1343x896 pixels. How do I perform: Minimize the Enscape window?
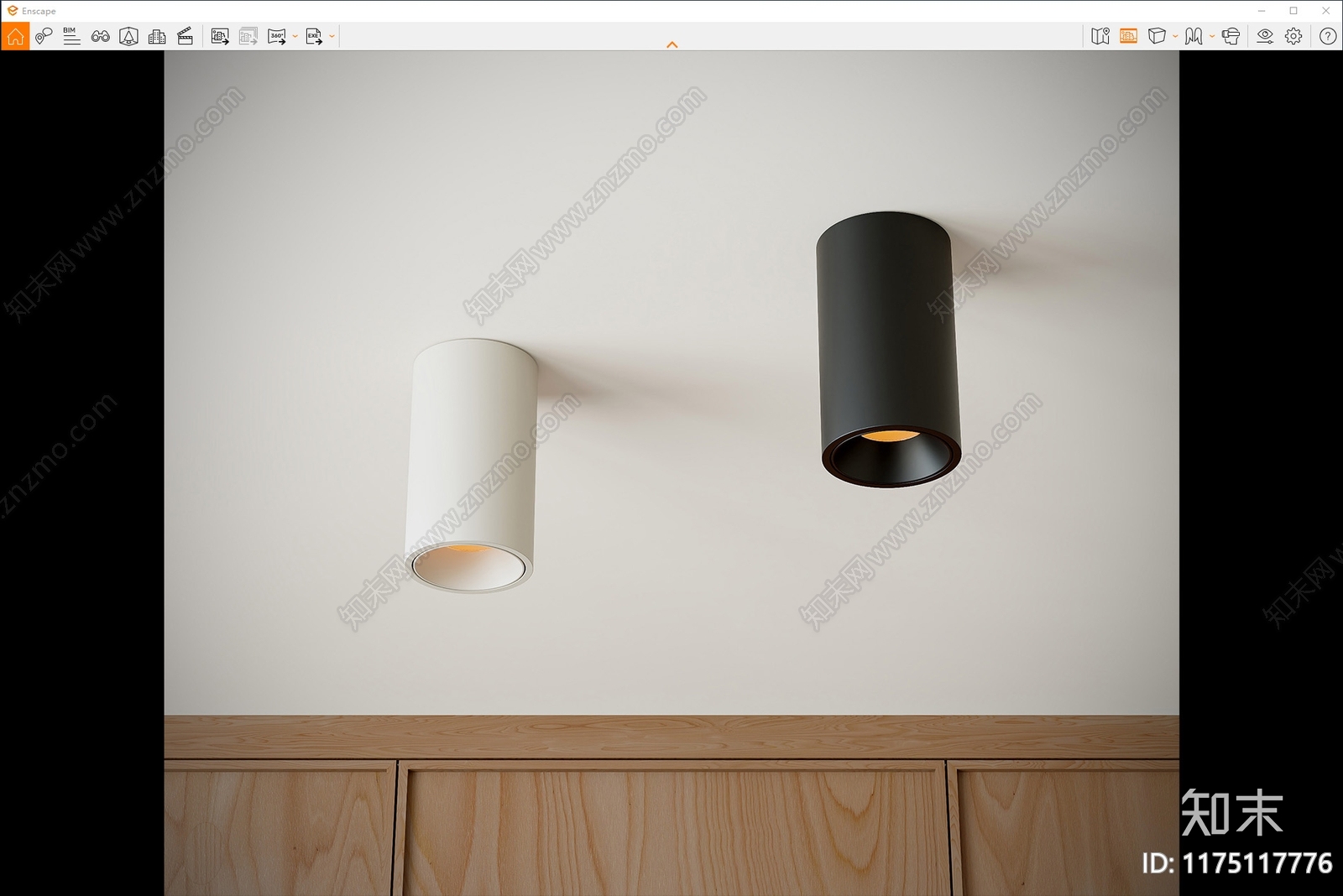(x=1262, y=11)
